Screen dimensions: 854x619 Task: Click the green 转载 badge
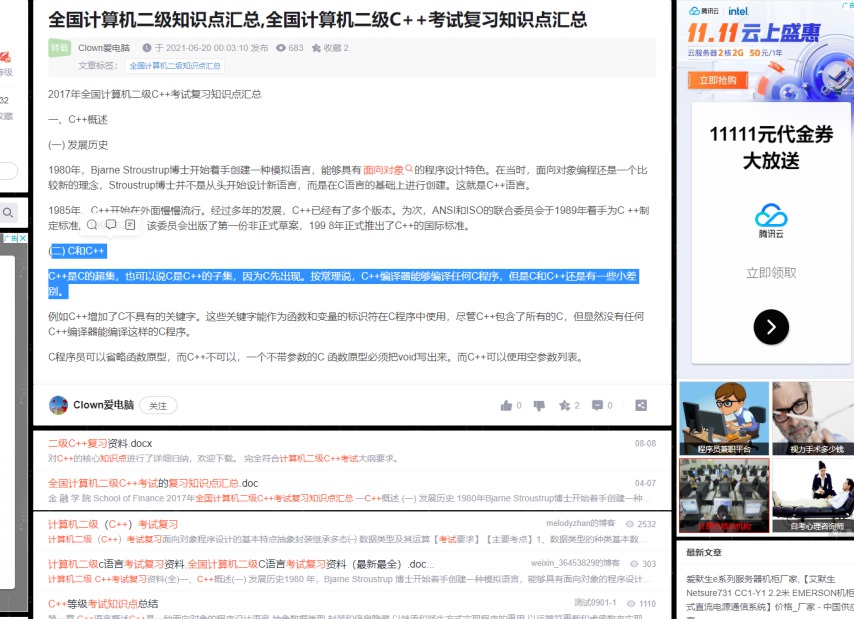click(x=59, y=48)
